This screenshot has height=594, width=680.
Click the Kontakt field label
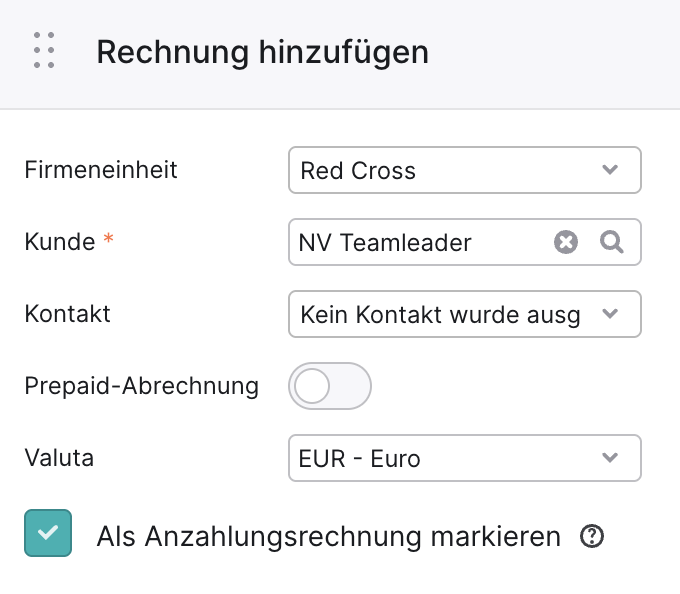(x=67, y=313)
